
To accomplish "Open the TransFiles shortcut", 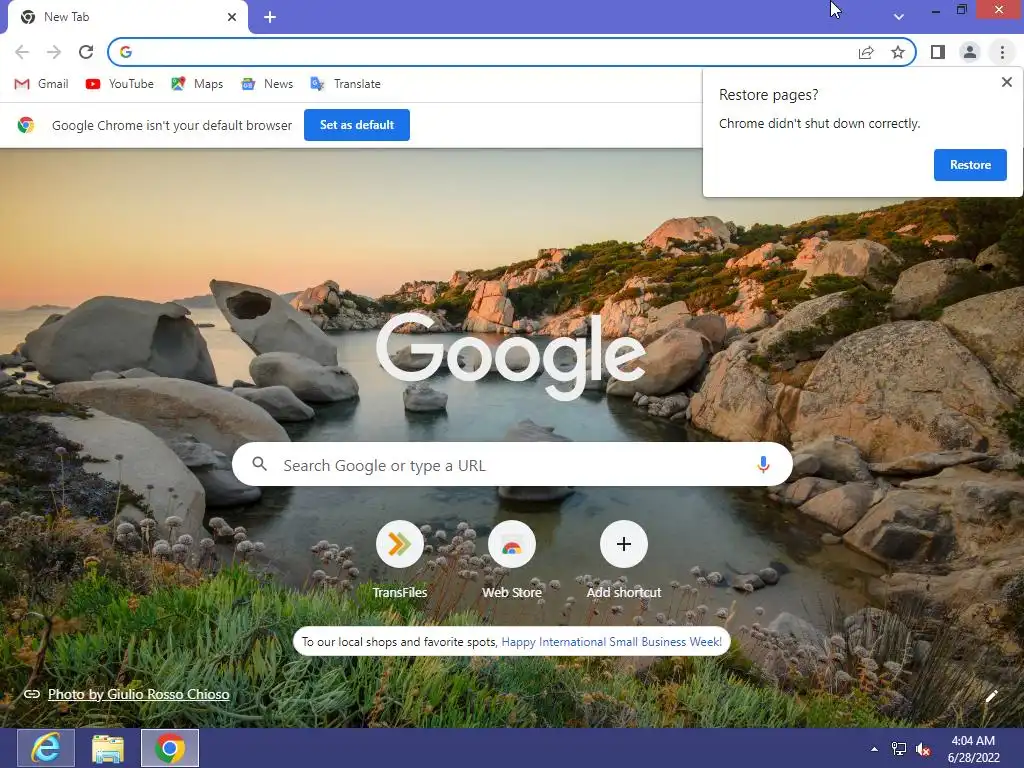I will 400,559.
